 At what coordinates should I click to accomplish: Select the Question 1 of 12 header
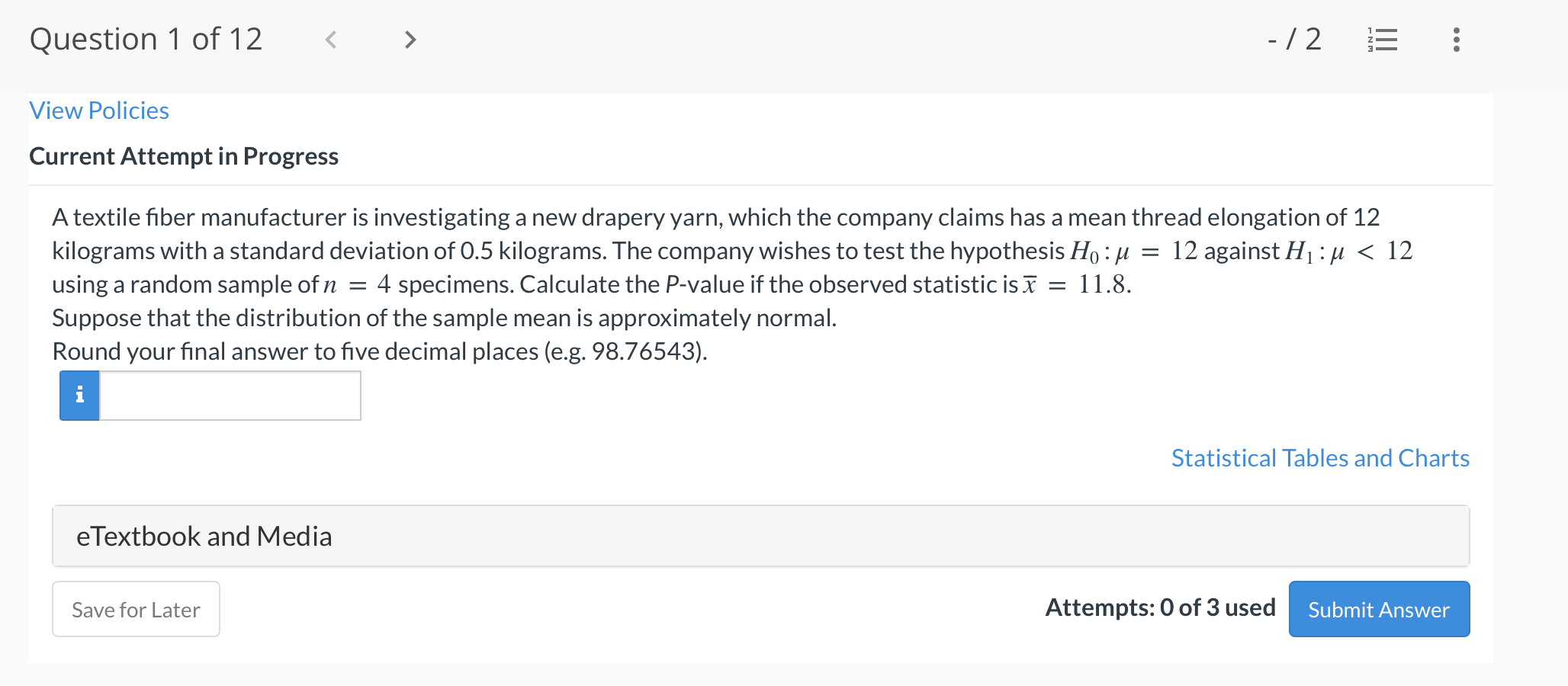146,40
